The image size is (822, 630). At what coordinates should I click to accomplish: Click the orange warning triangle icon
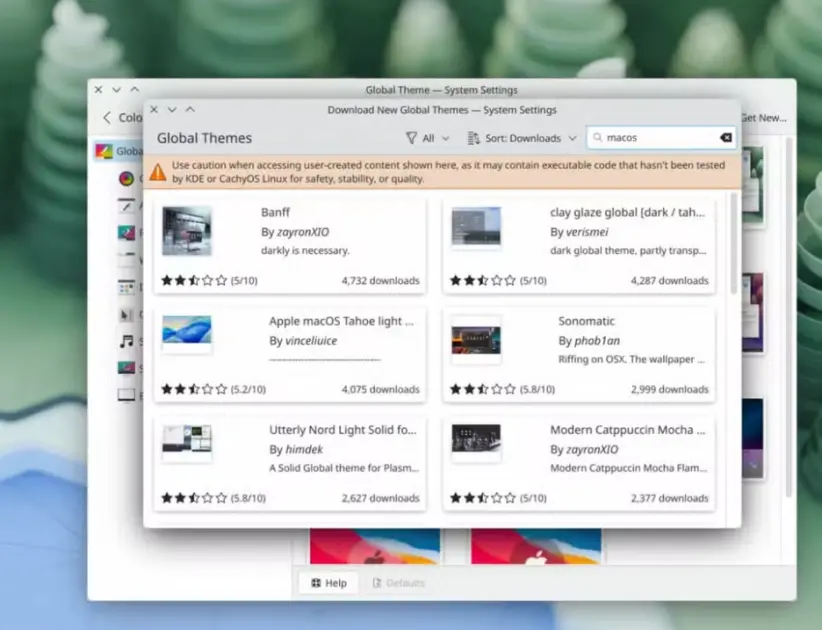[158, 172]
